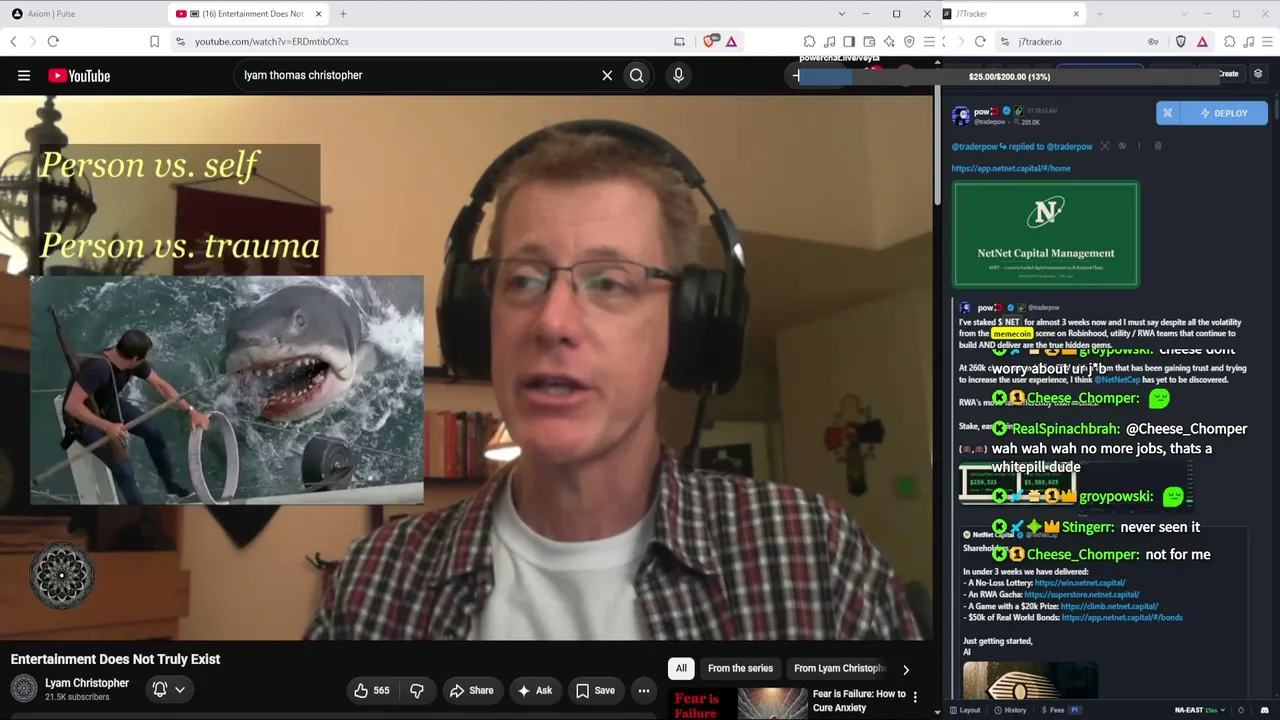Open options for Fear is Failure video
The width and height of the screenshot is (1280, 720).
click(x=915, y=696)
